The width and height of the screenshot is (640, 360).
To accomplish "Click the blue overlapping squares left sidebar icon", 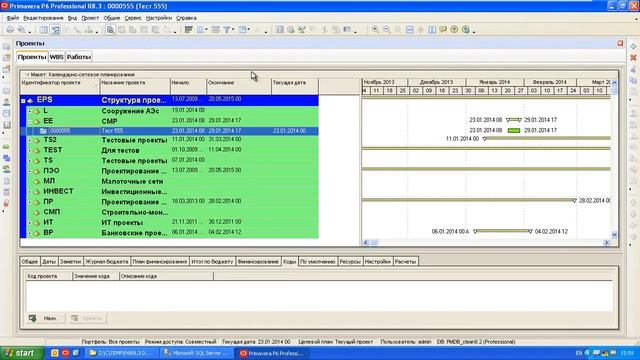I will coord(7,158).
